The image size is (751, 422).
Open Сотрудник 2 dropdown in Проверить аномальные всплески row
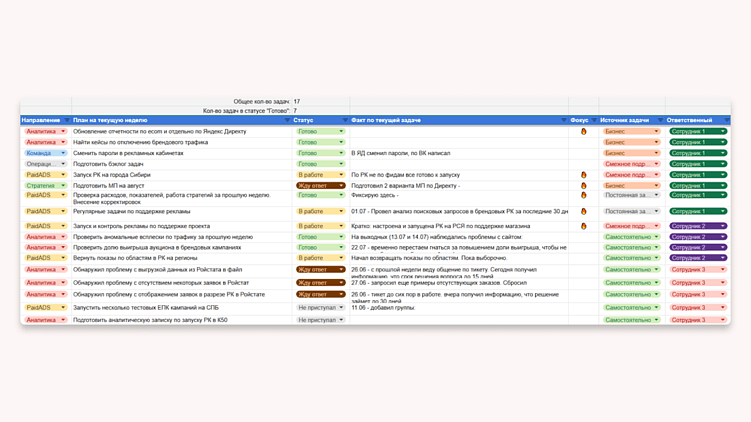(x=698, y=237)
